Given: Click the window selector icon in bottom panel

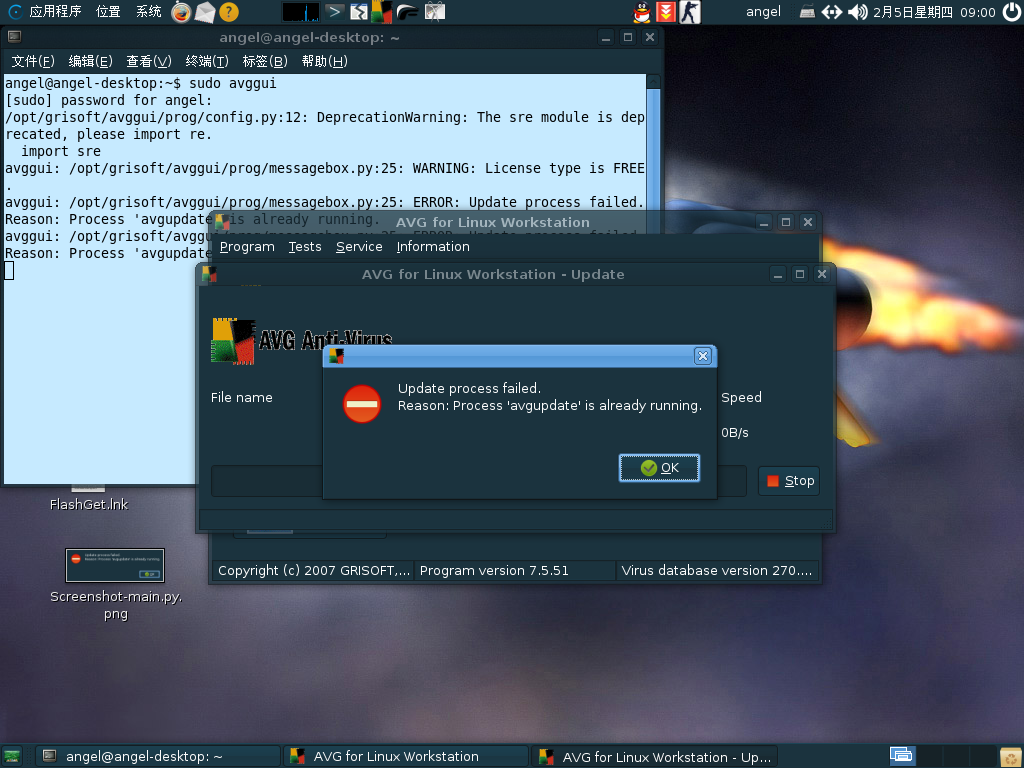Looking at the screenshot, I should pos(903,756).
